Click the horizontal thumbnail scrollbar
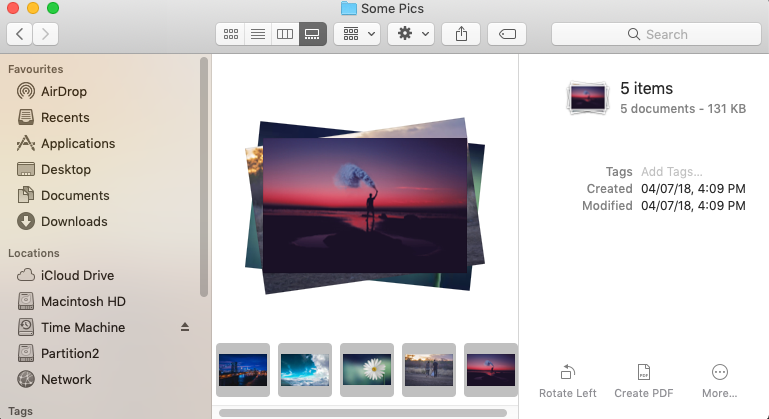Screen dimensions: 769x419 363,413
